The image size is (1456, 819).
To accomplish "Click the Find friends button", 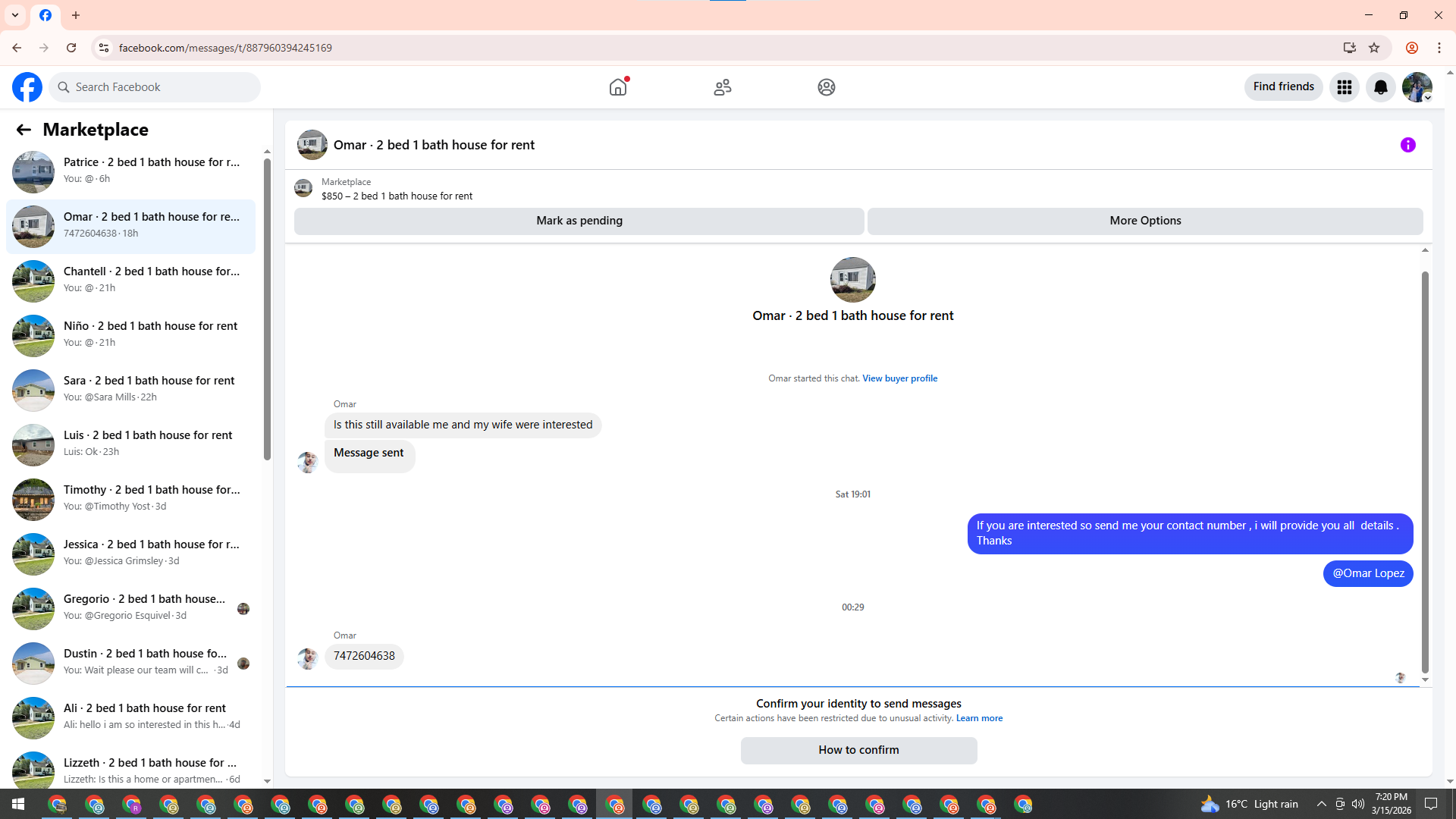I will [1284, 87].
